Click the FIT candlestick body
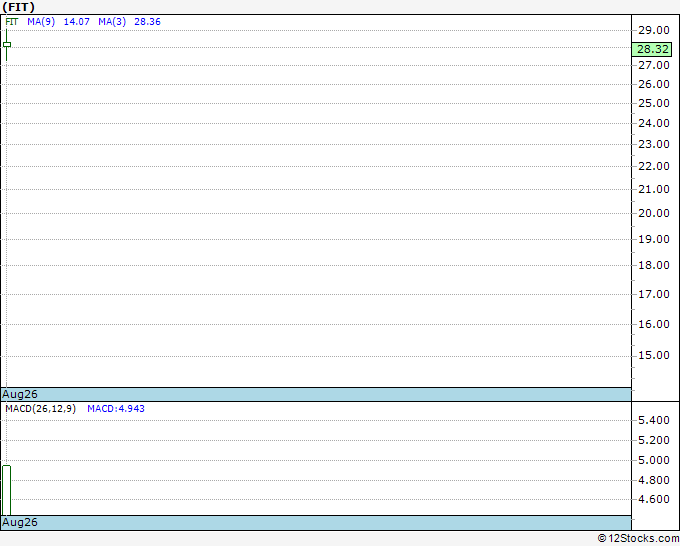This screenshot has width=680, height=546. (x=7, y=45)
